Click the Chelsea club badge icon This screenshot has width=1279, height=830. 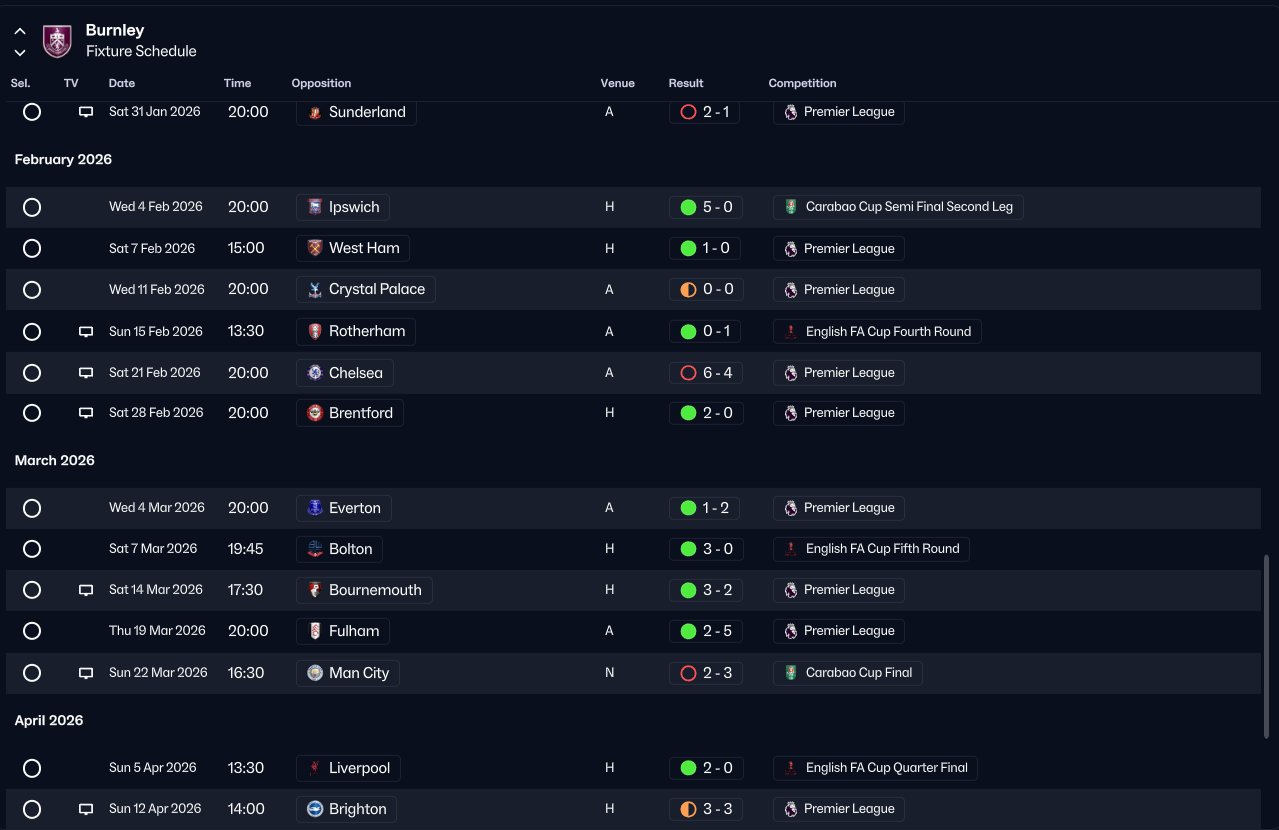(x=315, y=373)
